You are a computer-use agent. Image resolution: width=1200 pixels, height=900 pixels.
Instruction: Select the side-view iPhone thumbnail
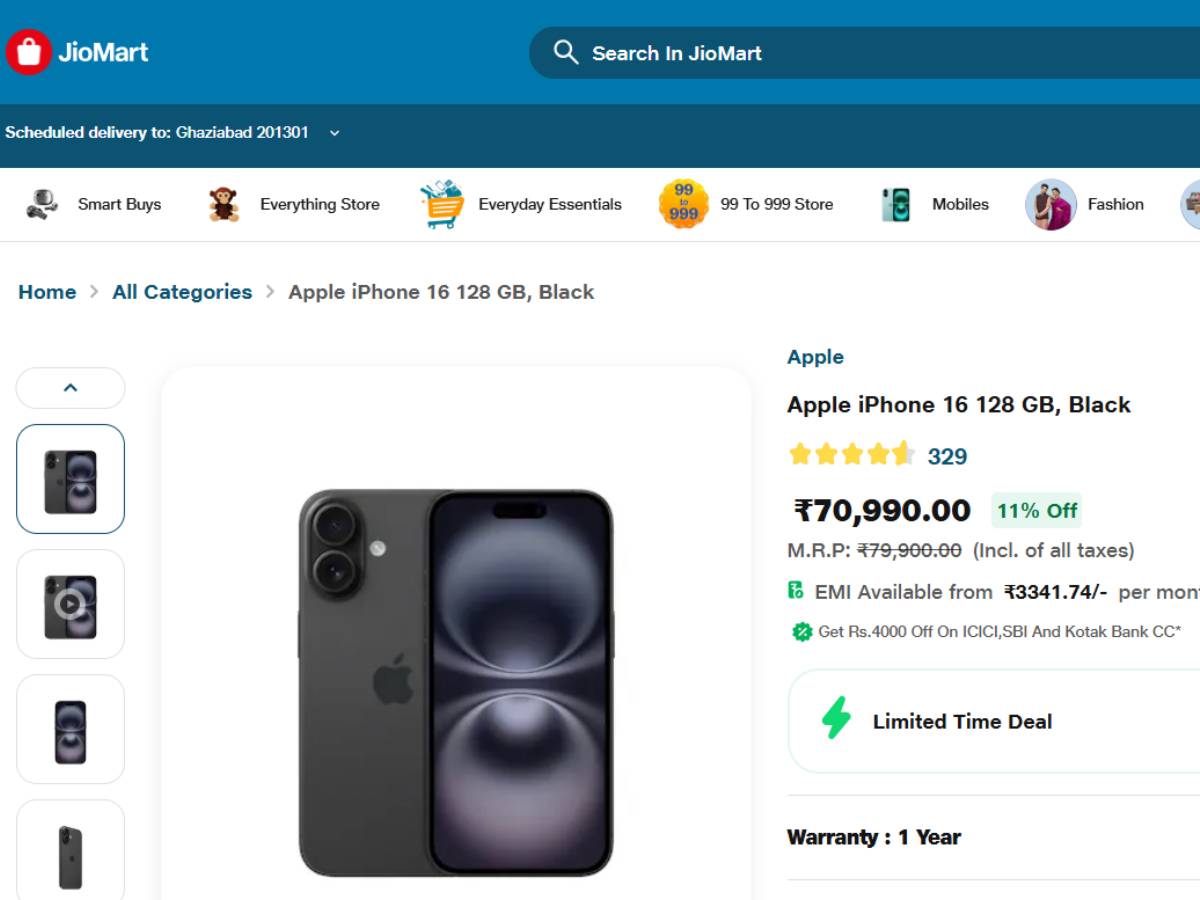(x=70, y=850)
